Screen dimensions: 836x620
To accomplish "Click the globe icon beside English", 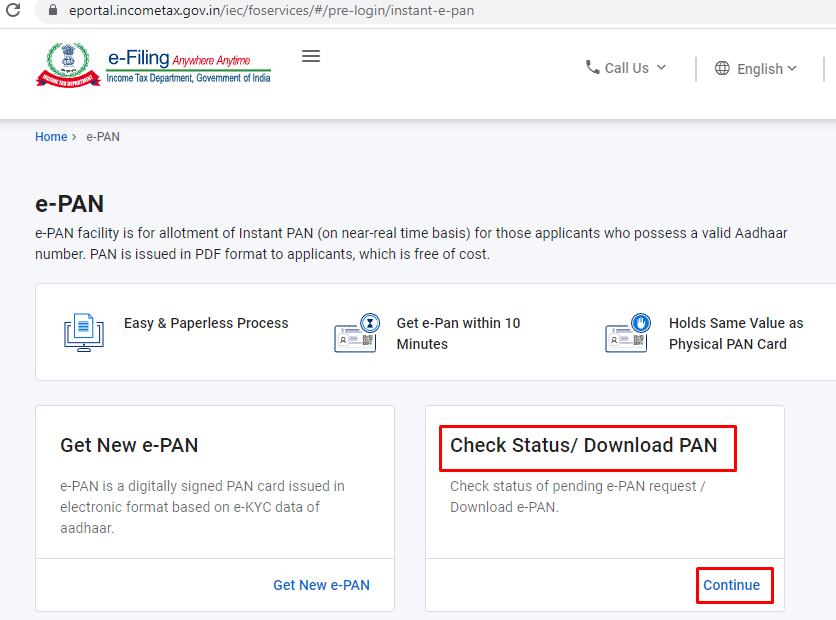I will (722, 69).
